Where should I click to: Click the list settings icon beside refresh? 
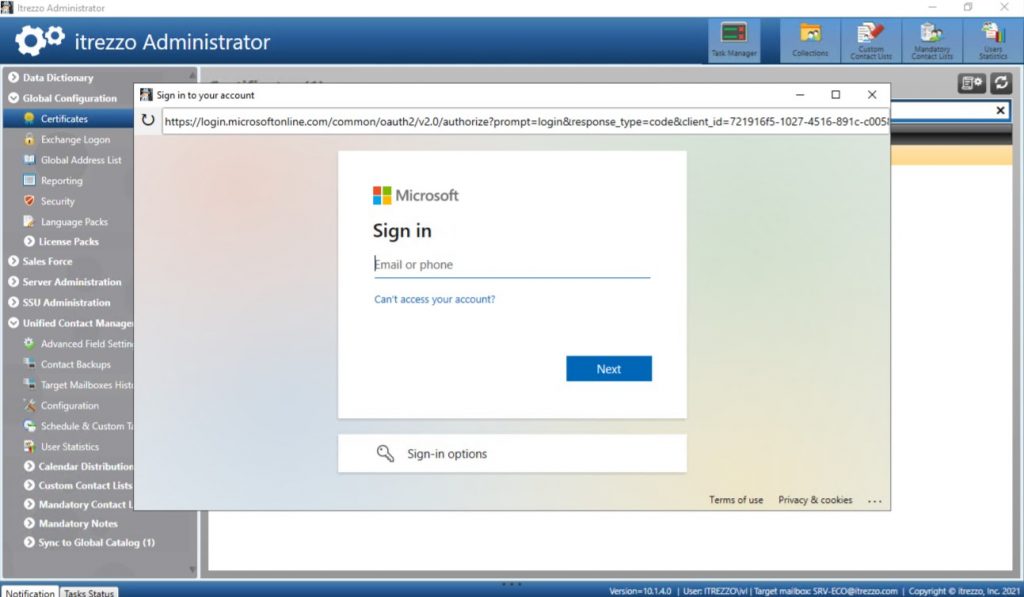(x=972, y=83)
